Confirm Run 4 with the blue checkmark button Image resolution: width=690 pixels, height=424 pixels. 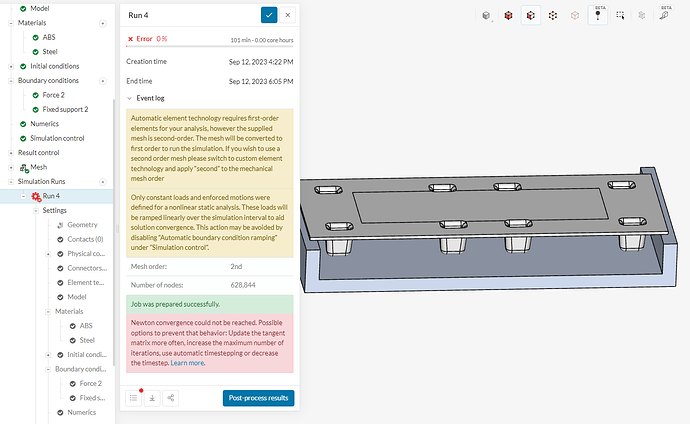tap(269, 15)
